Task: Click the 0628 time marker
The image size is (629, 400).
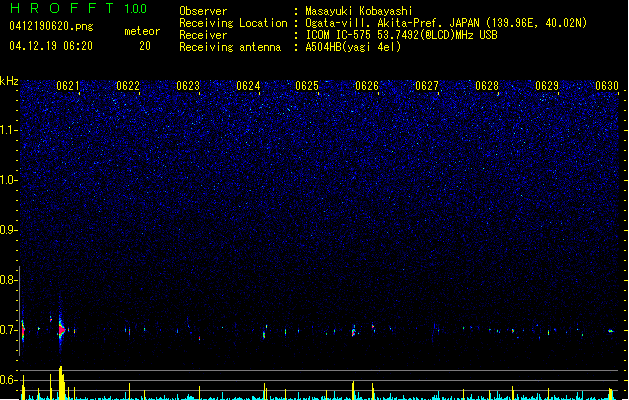Action: click(487, 86)
